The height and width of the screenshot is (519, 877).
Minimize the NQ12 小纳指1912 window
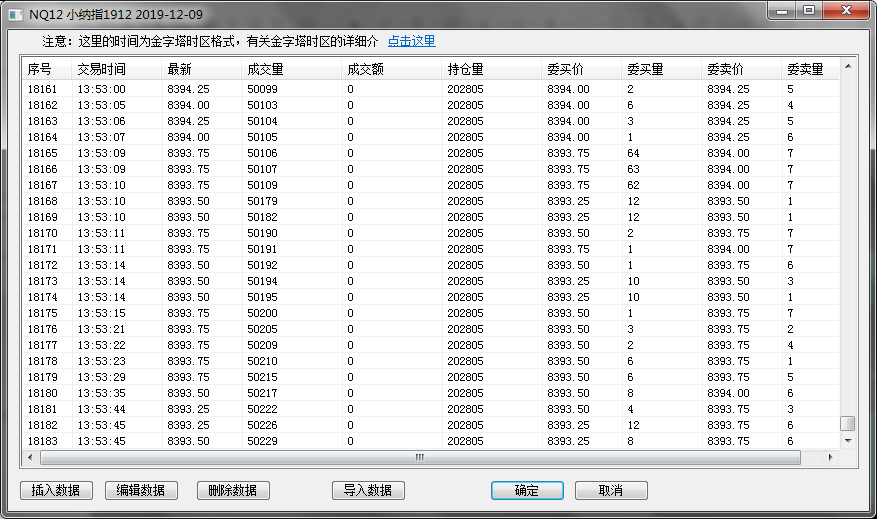(x=782, y=11)
